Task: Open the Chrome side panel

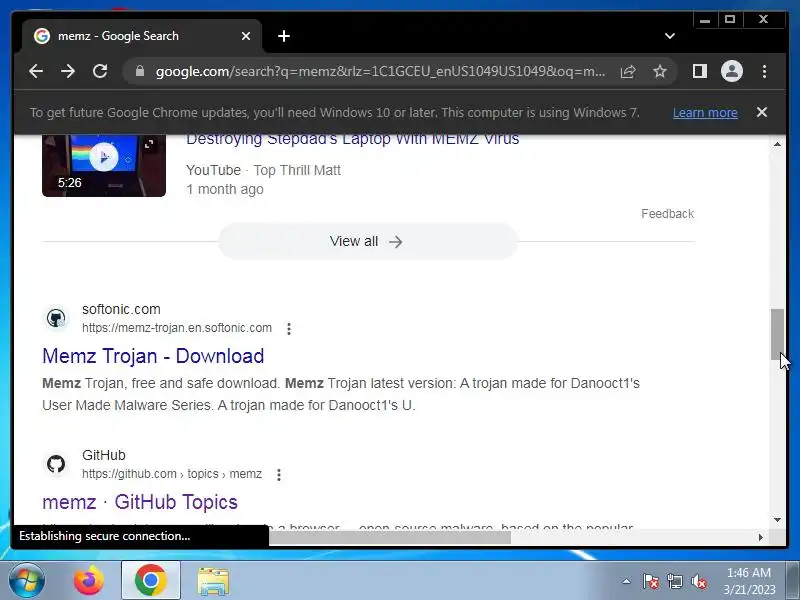Action: click(699, 71)
